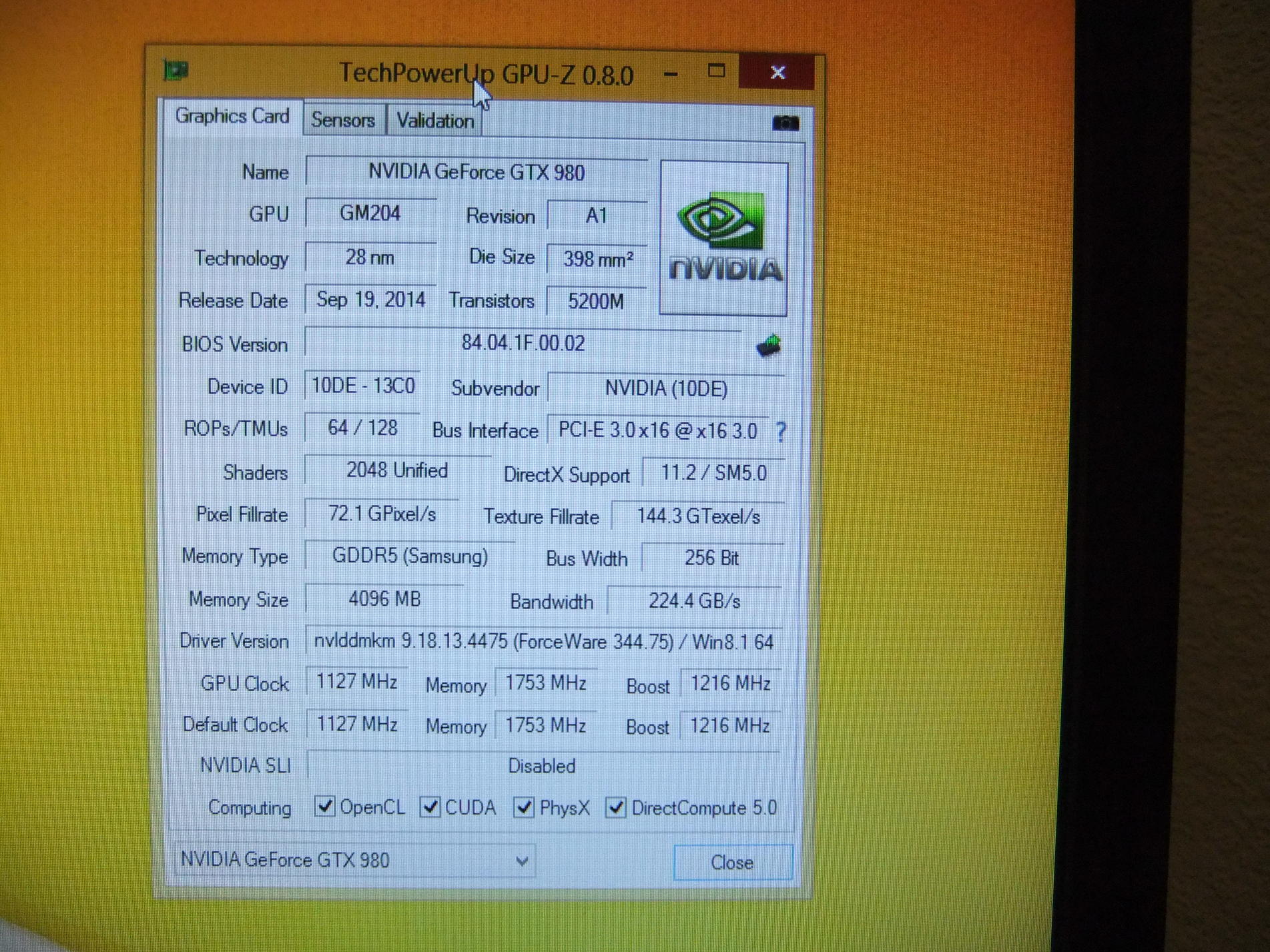Click the Technology field 28 nm
Viewport: 1270px width, 952px height.
pyautogui.click(x=370, y=257)
